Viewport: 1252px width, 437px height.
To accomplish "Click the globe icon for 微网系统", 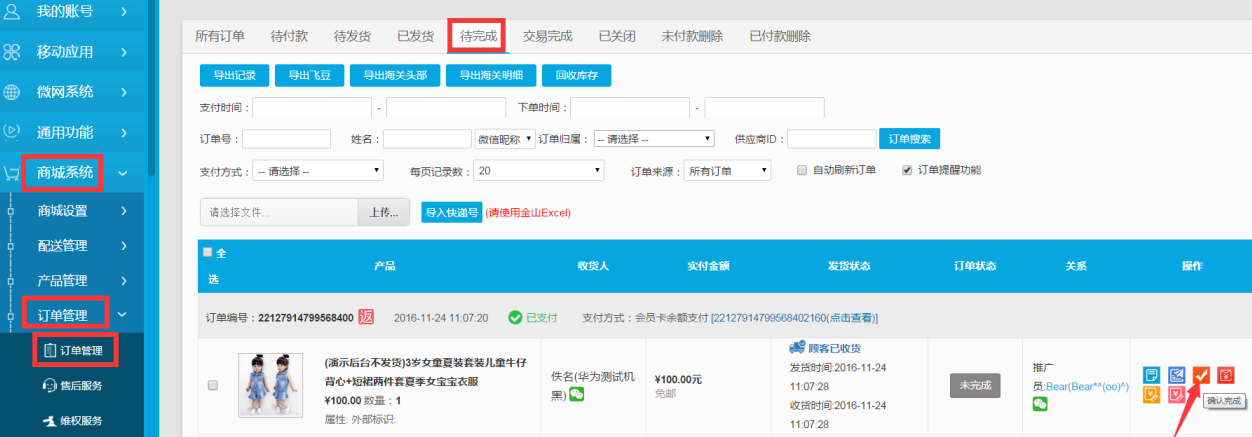I will pos(12,92).
